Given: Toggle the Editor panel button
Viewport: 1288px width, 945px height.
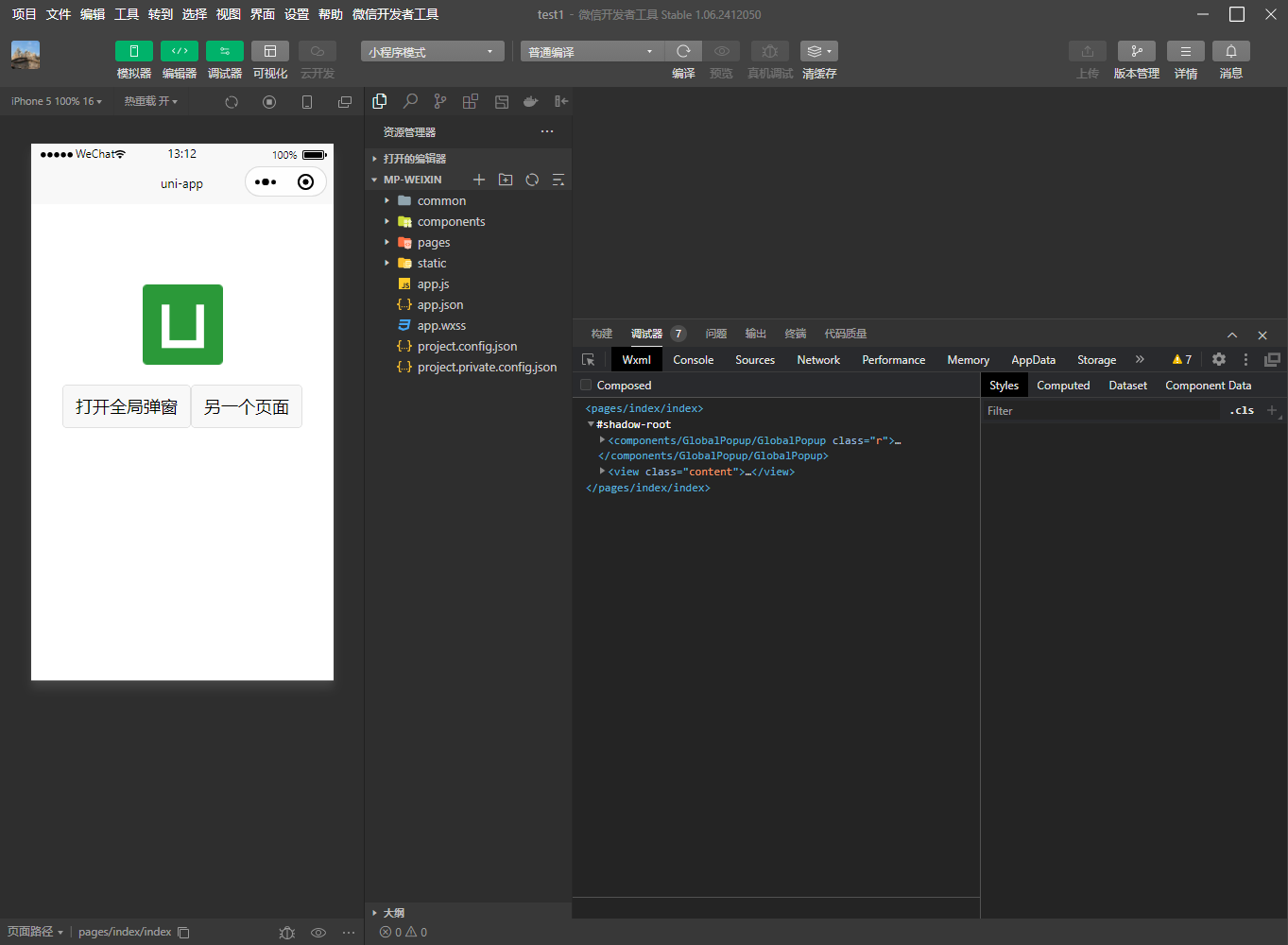Looking at the screenshot, I should 179,51.
